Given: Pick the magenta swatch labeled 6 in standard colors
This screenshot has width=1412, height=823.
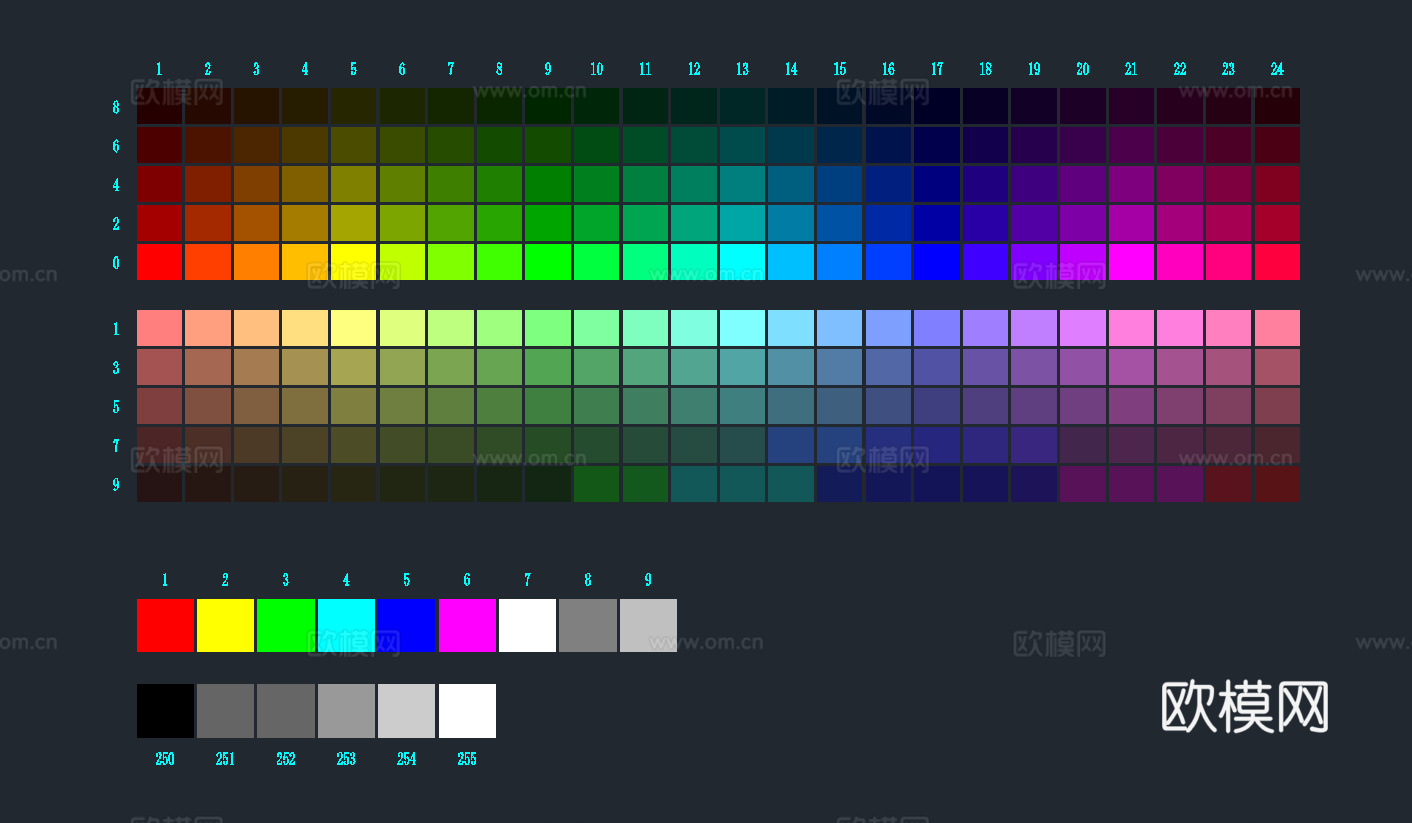Looking at the screenshot, I should 467,625.
